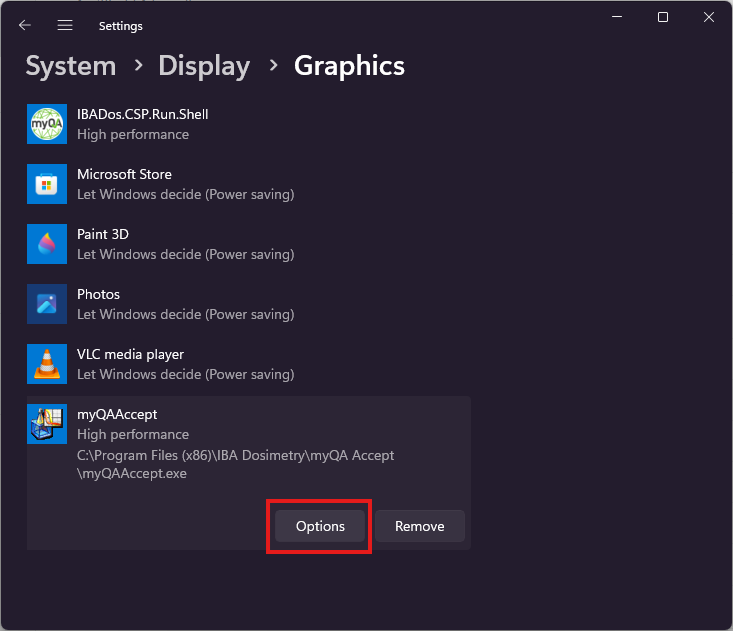Maximize the Settings window
The height and width of the screenshot is (631, 733).
click(x=663, y=17)
